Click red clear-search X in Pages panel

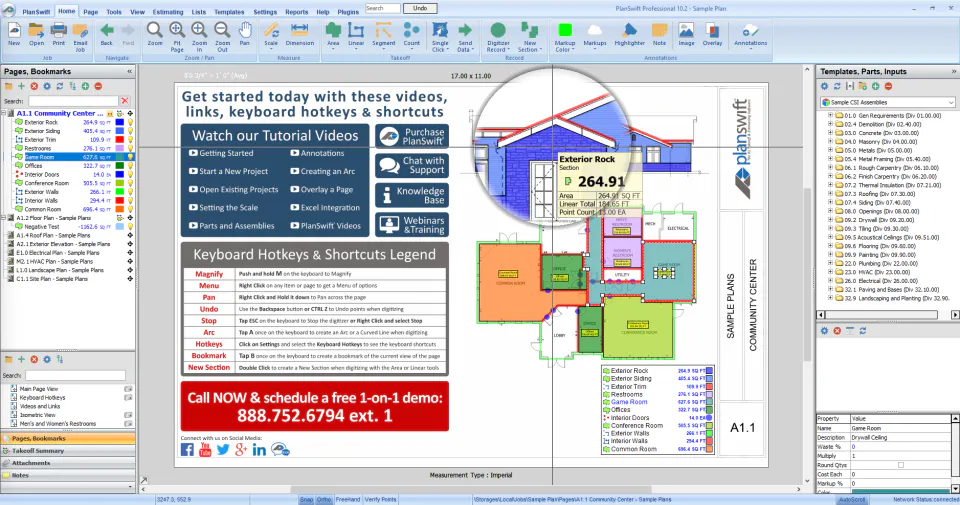pyautogui.click(x=125, y=101)
